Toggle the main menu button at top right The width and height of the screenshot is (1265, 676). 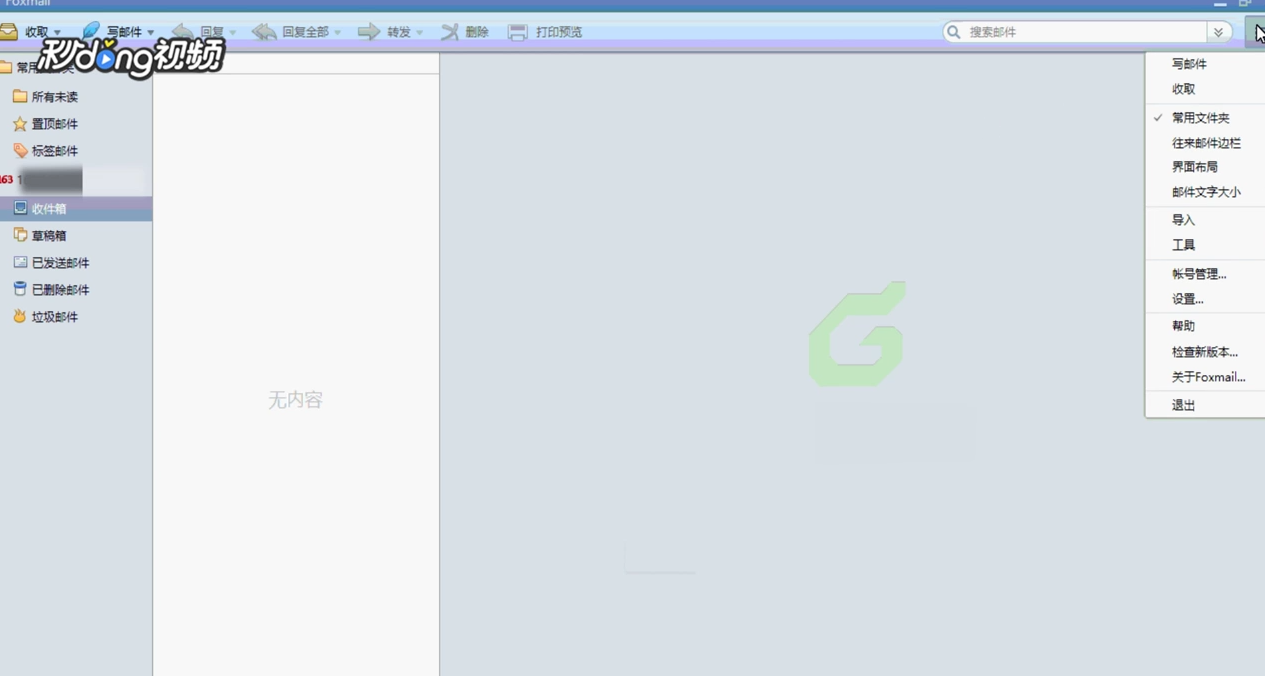click(1255, 32)
